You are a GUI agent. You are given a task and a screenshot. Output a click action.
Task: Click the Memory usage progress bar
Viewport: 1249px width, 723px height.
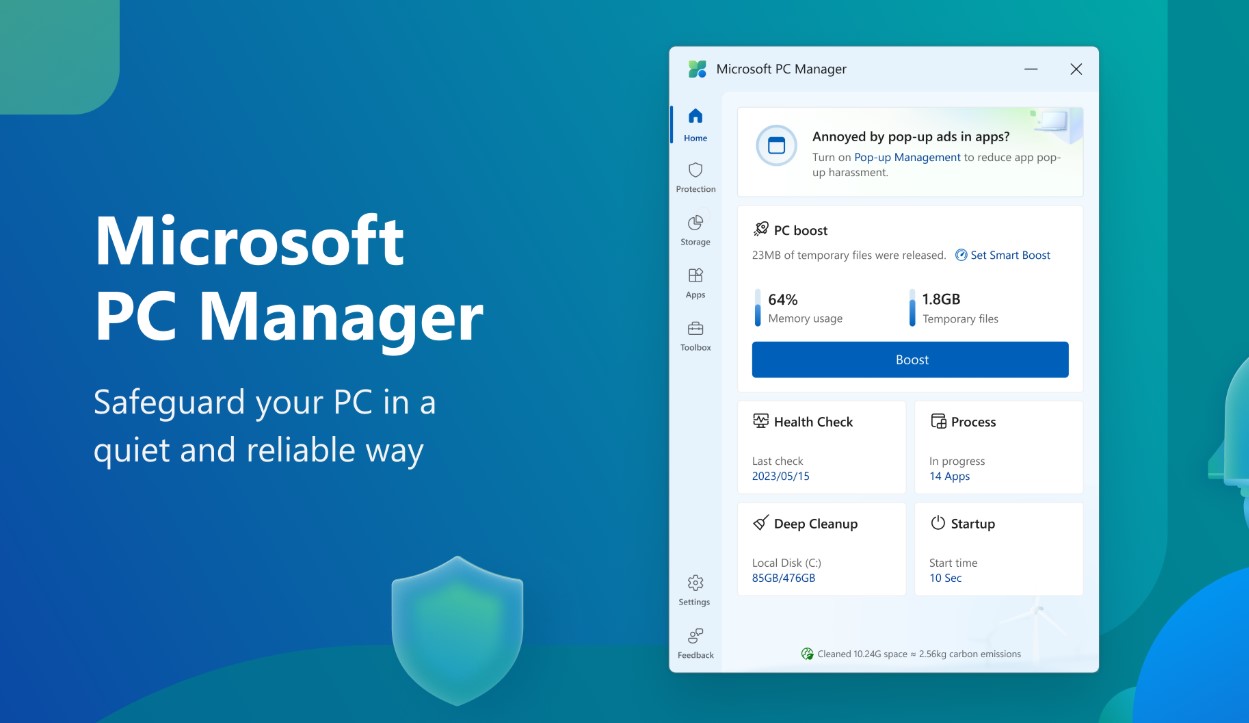757,309
